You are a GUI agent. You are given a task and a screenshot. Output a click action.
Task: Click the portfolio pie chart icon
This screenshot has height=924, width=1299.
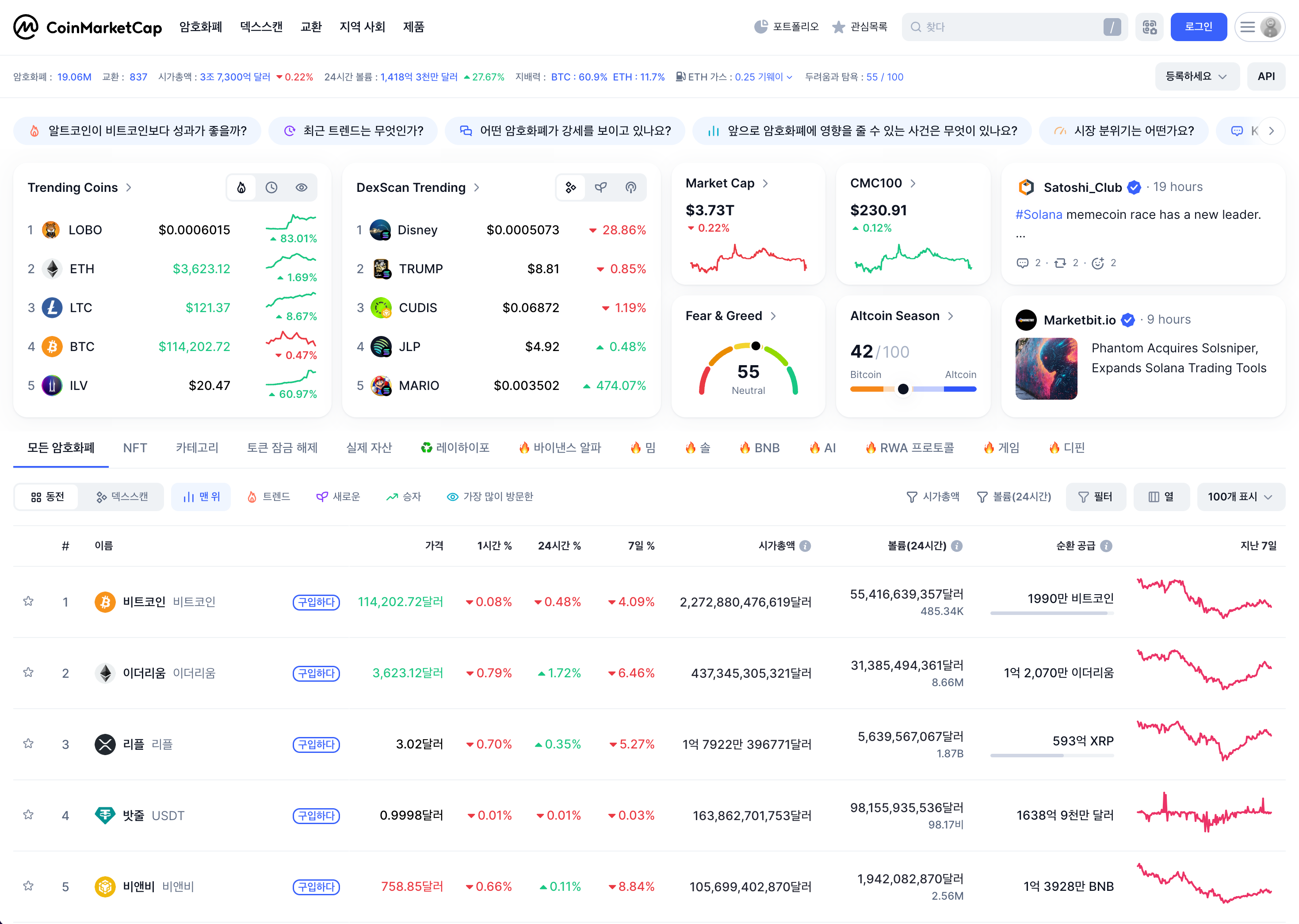[761, 27]
